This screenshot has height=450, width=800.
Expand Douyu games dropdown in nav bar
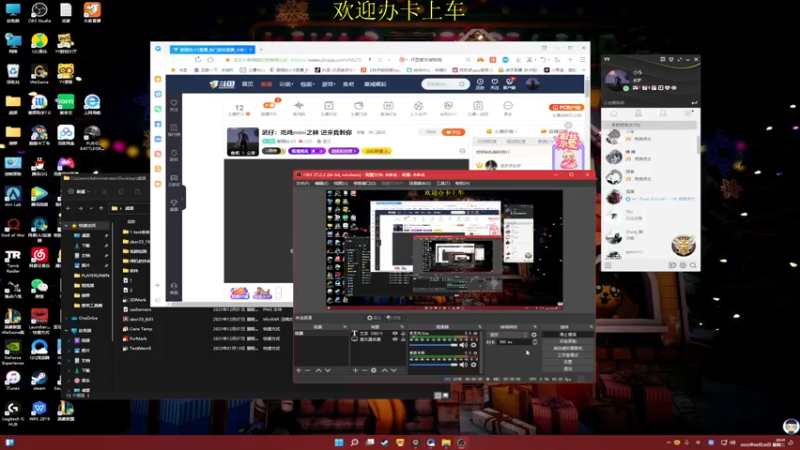tap(329, 84)
